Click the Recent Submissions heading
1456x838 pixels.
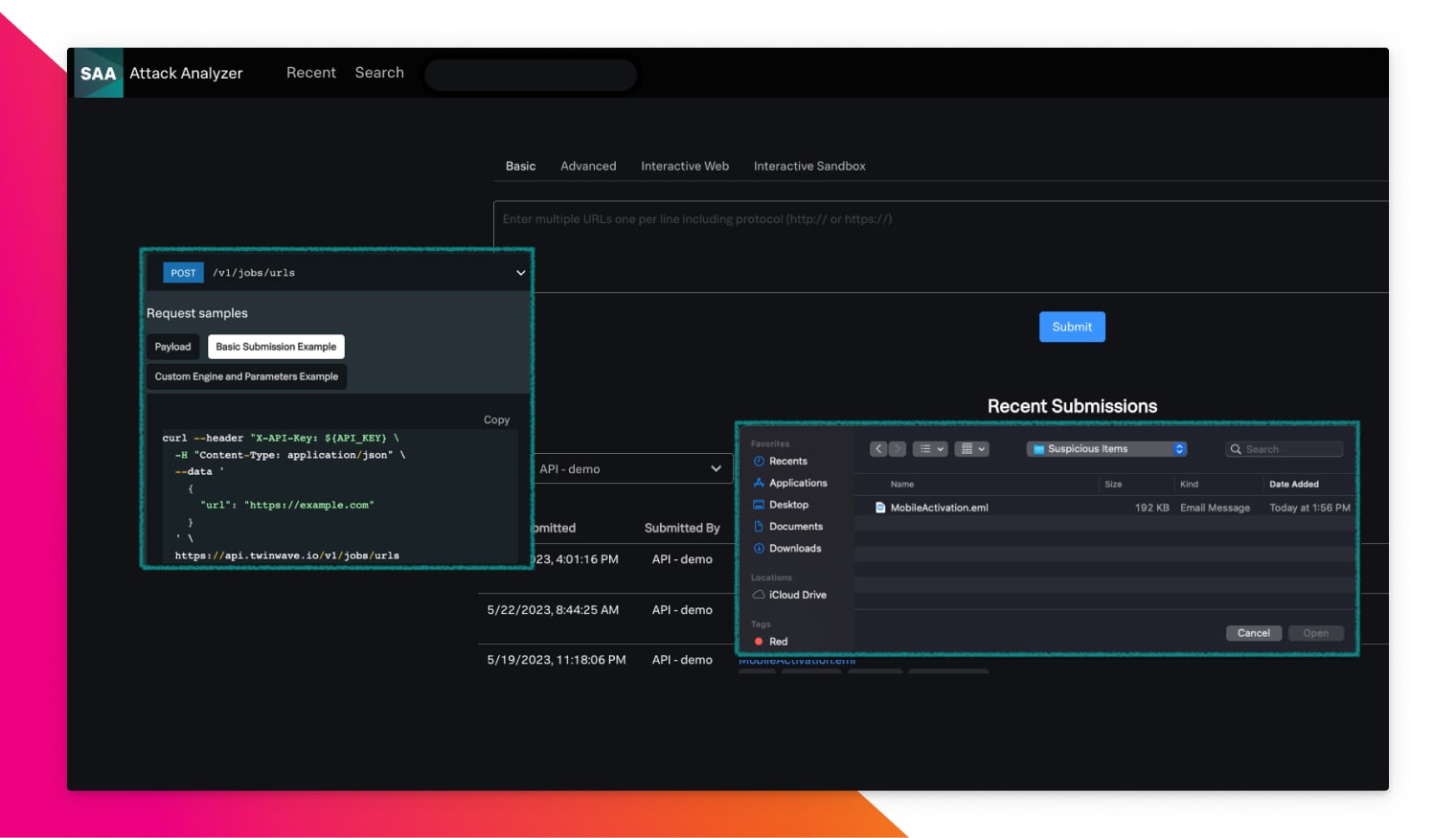click(x=1072, y=406)
